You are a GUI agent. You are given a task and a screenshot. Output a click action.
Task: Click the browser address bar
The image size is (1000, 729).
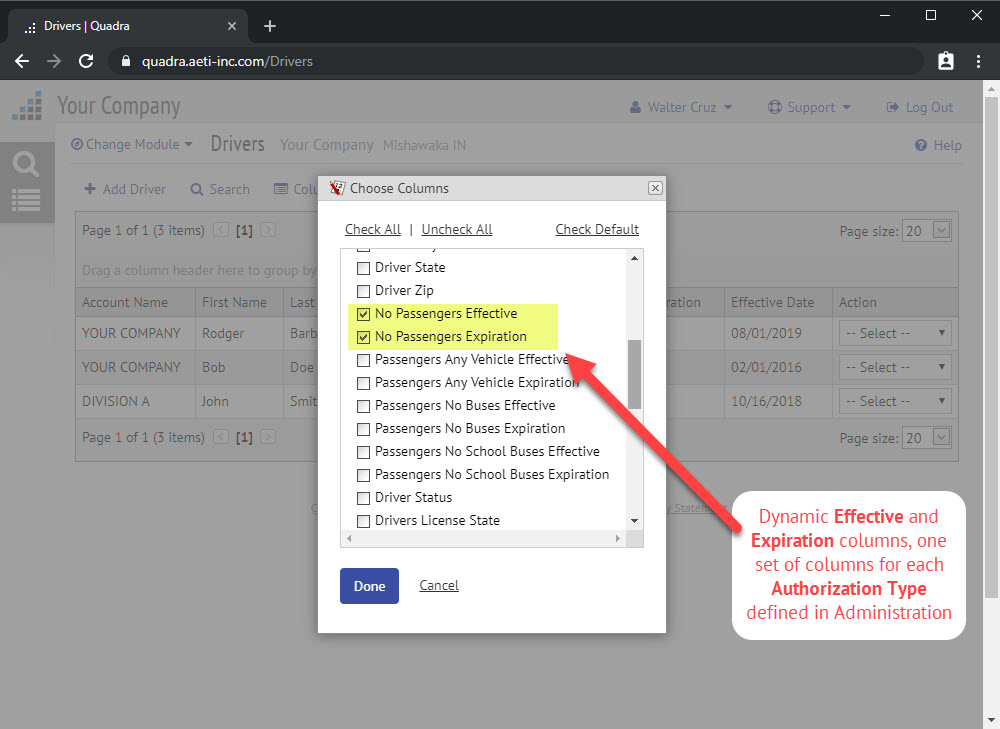(x=515, y=61)
